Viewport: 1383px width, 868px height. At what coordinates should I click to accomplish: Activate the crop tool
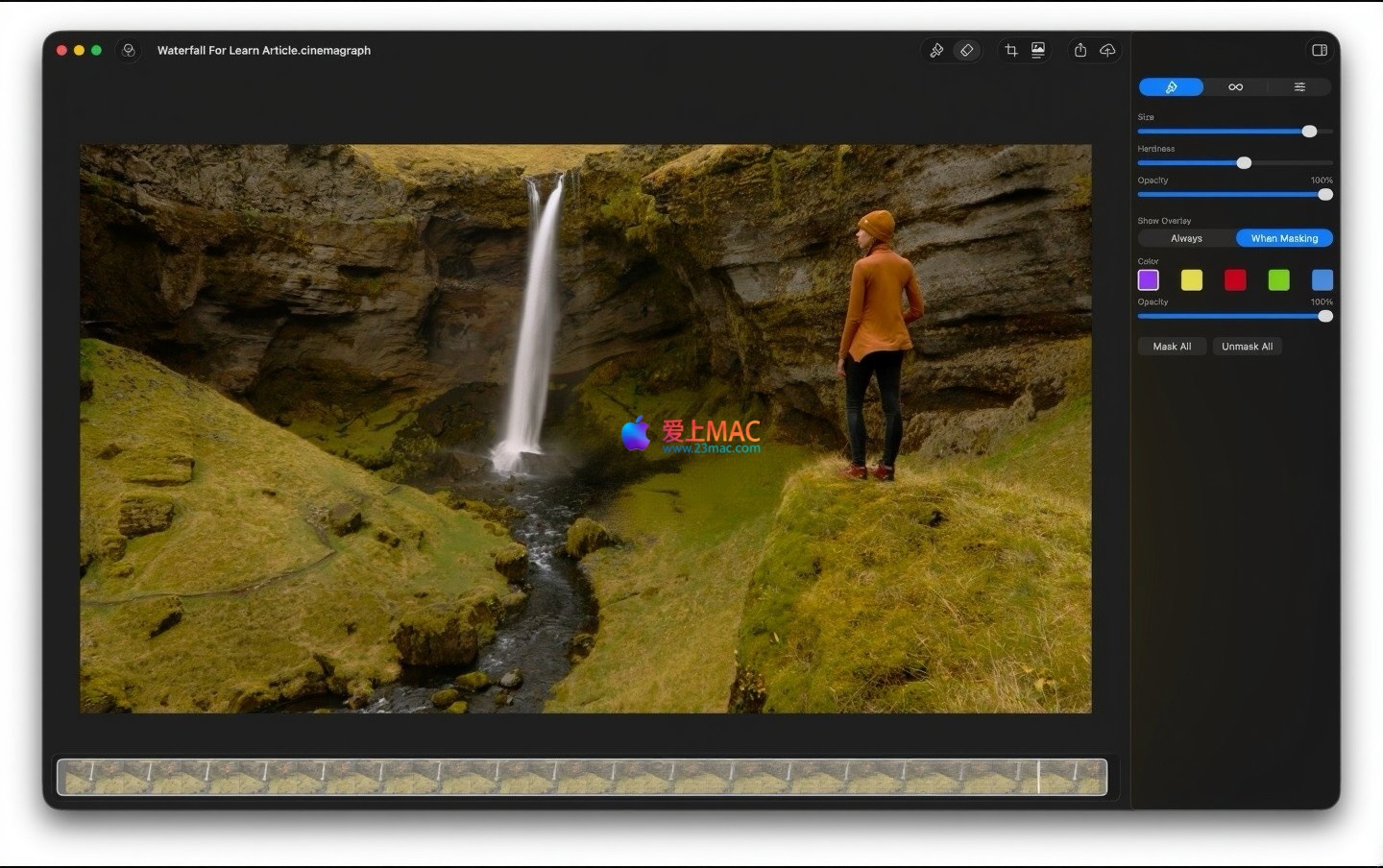(1011, 50)
